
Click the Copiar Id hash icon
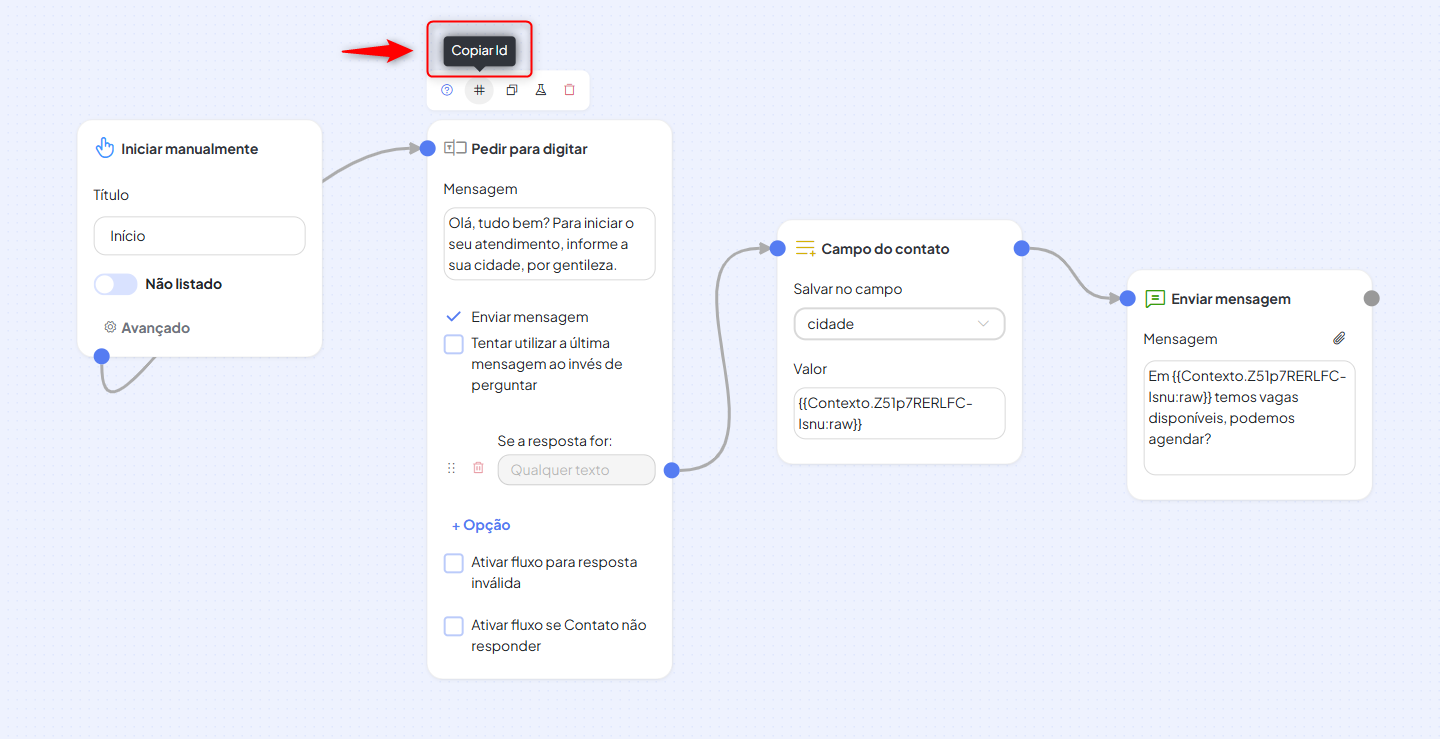[x=479, y=90]
